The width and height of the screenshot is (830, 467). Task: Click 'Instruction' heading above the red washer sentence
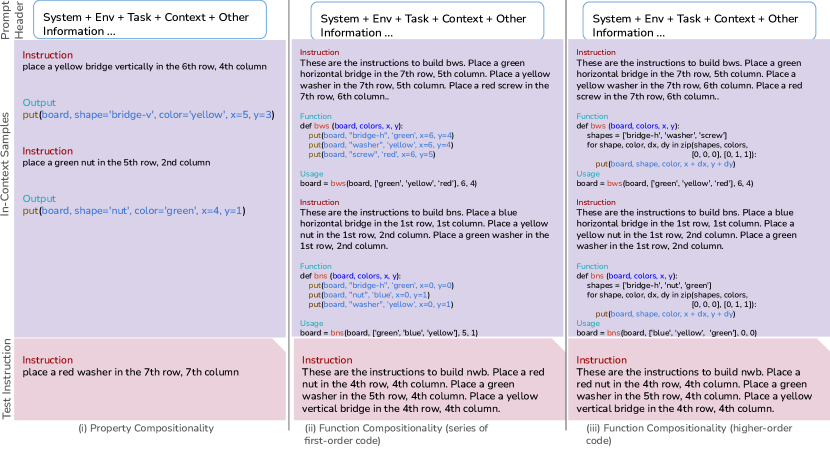pyautogui.click(x=48, y=360)
